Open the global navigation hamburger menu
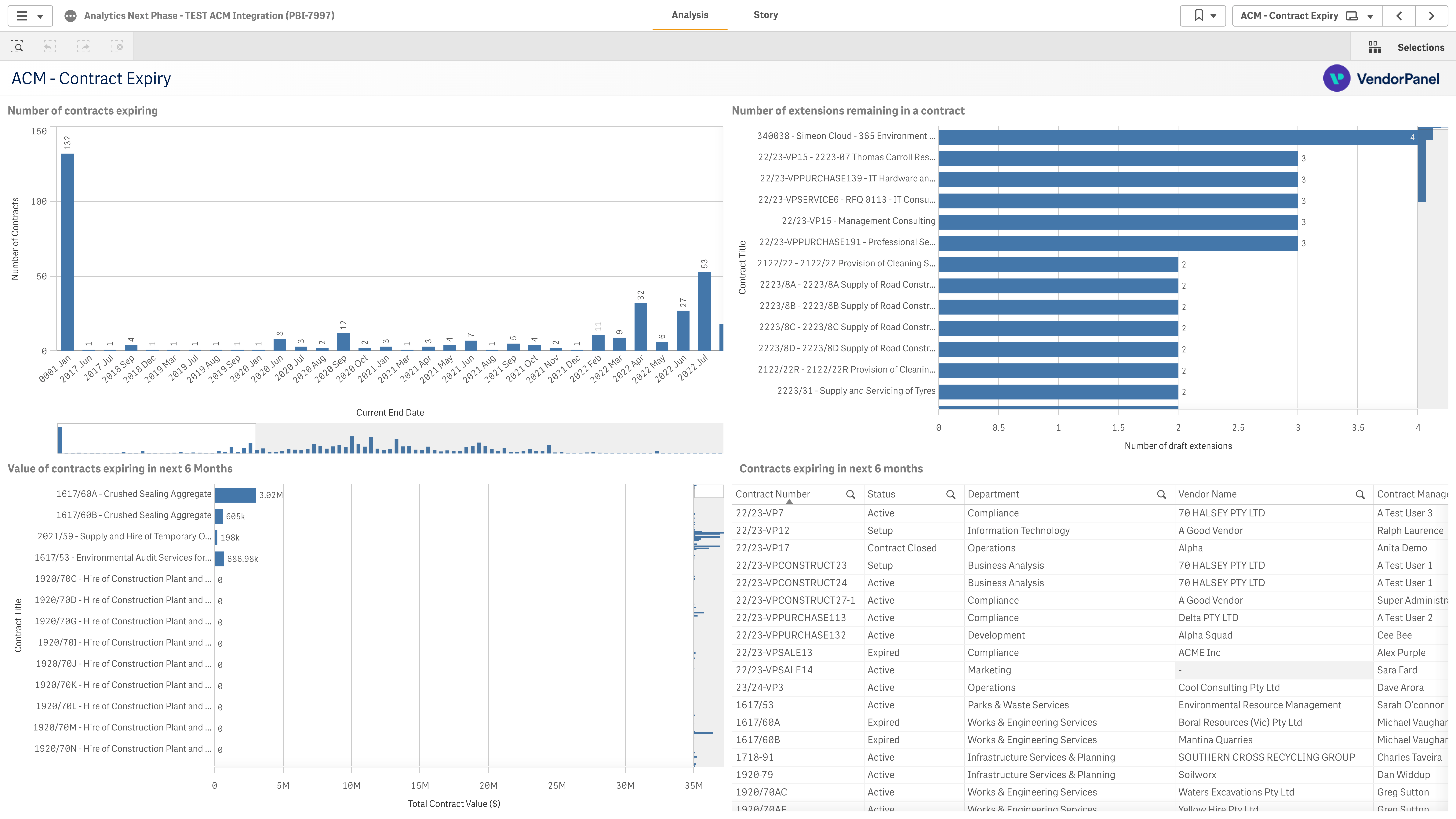The width and height of the screenshot is (1456, 819). 30,16
